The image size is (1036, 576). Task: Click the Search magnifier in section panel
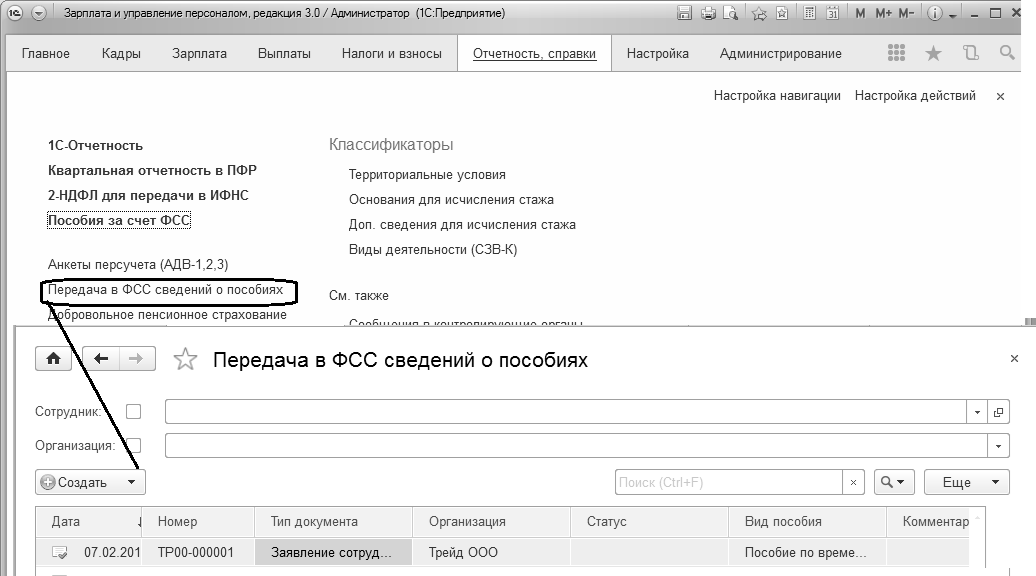tap(1006, 53)
